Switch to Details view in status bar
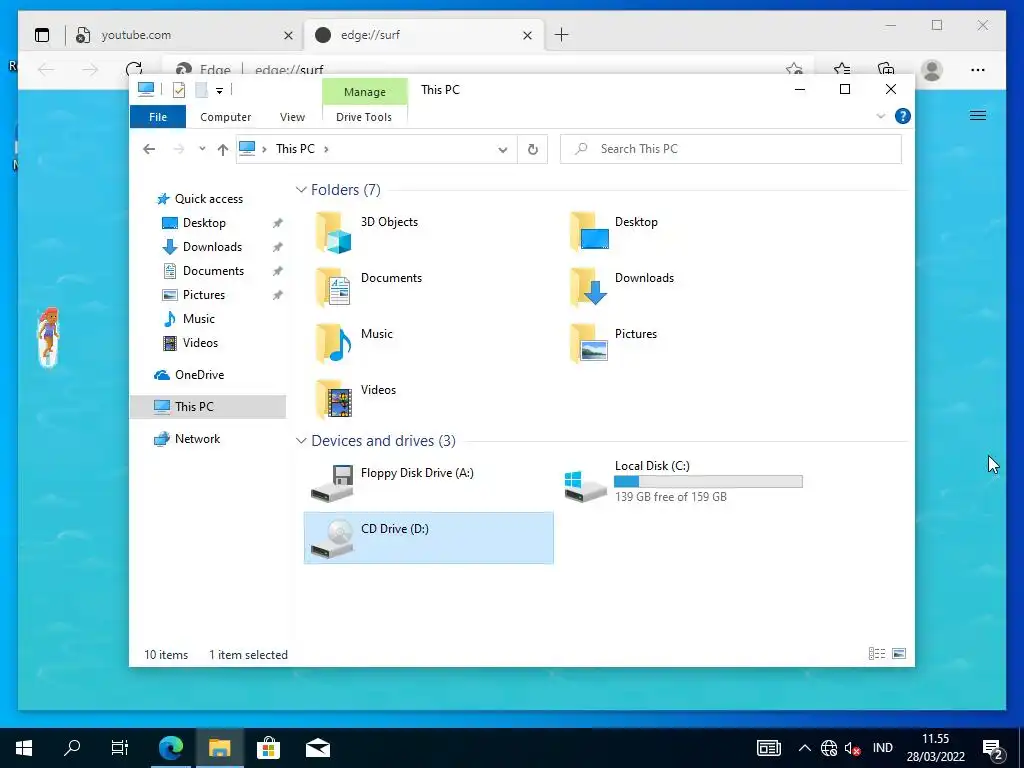 click(876, 654)
